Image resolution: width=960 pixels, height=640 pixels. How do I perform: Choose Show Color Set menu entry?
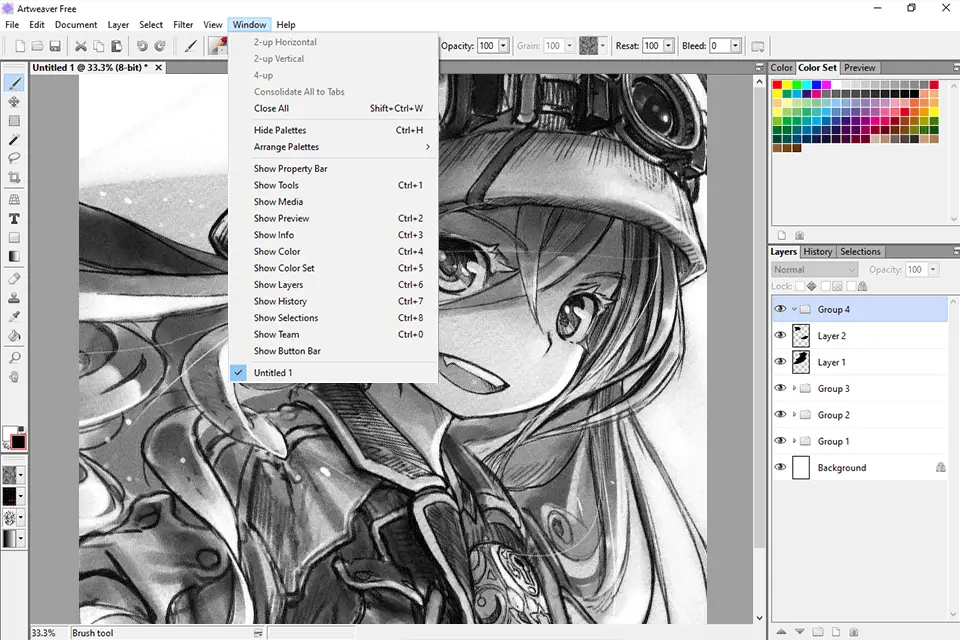point(334,268)
